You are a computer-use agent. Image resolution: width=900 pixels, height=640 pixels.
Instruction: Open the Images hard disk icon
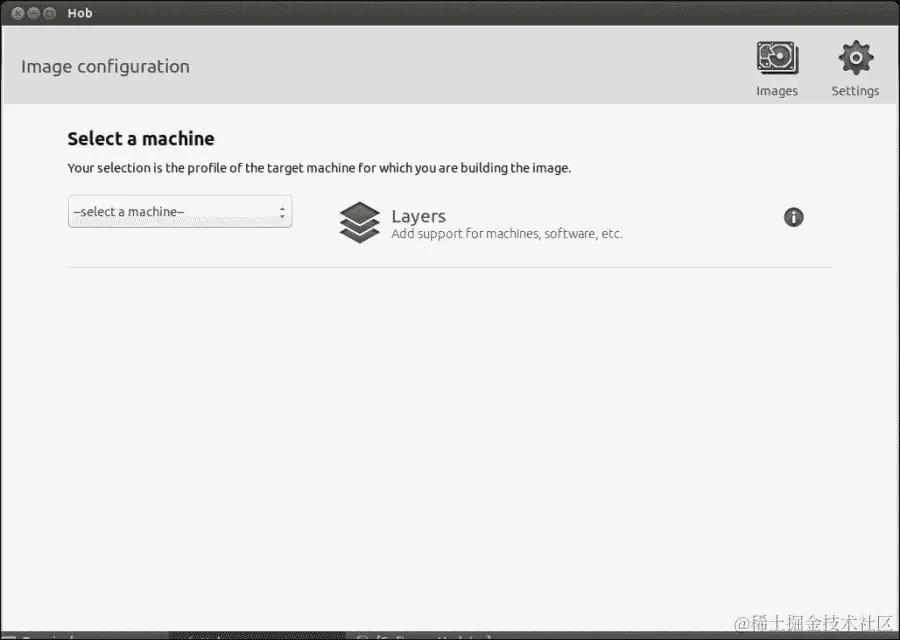(x=777, y=58)
